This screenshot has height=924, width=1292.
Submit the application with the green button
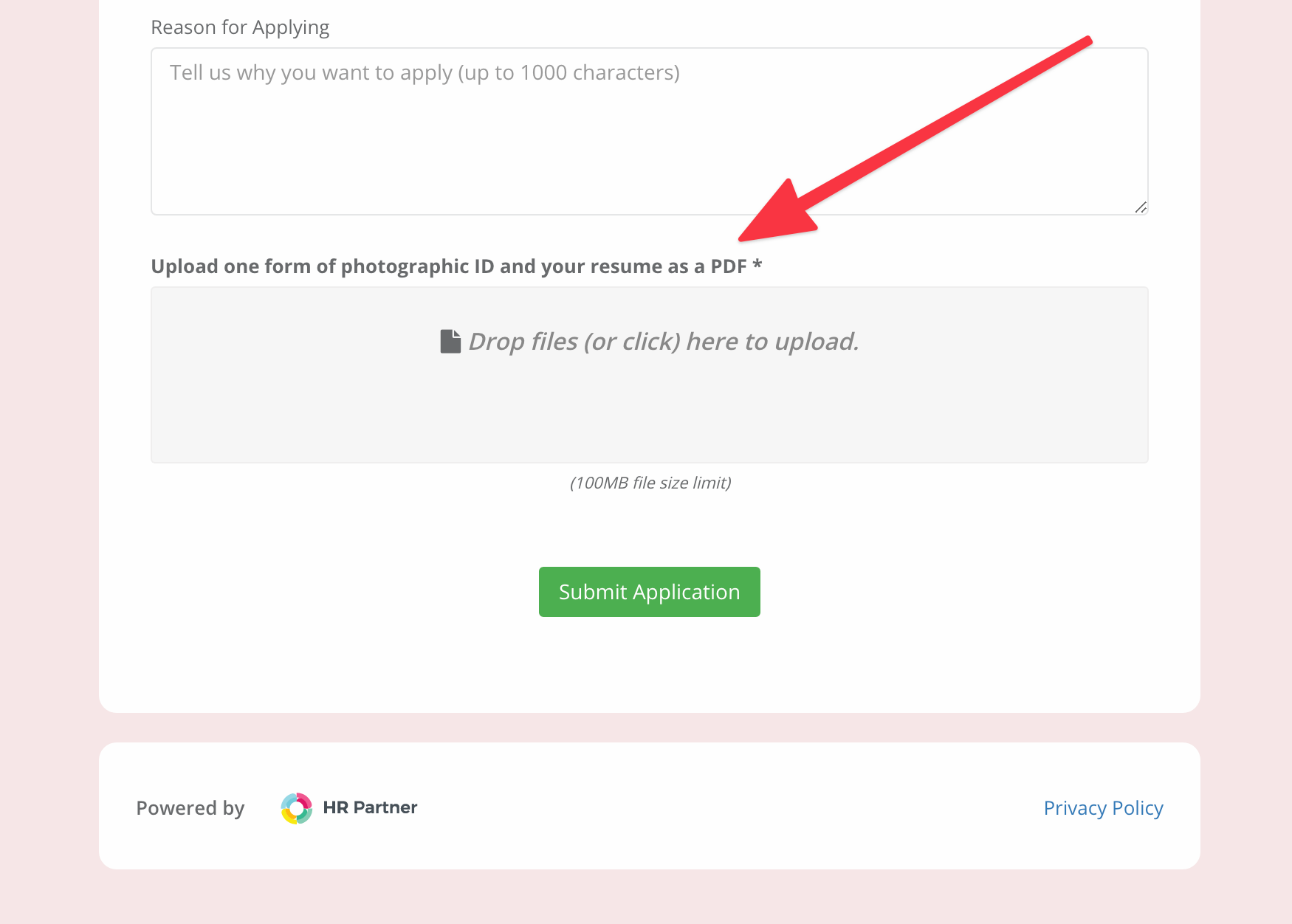coord(650,592)
